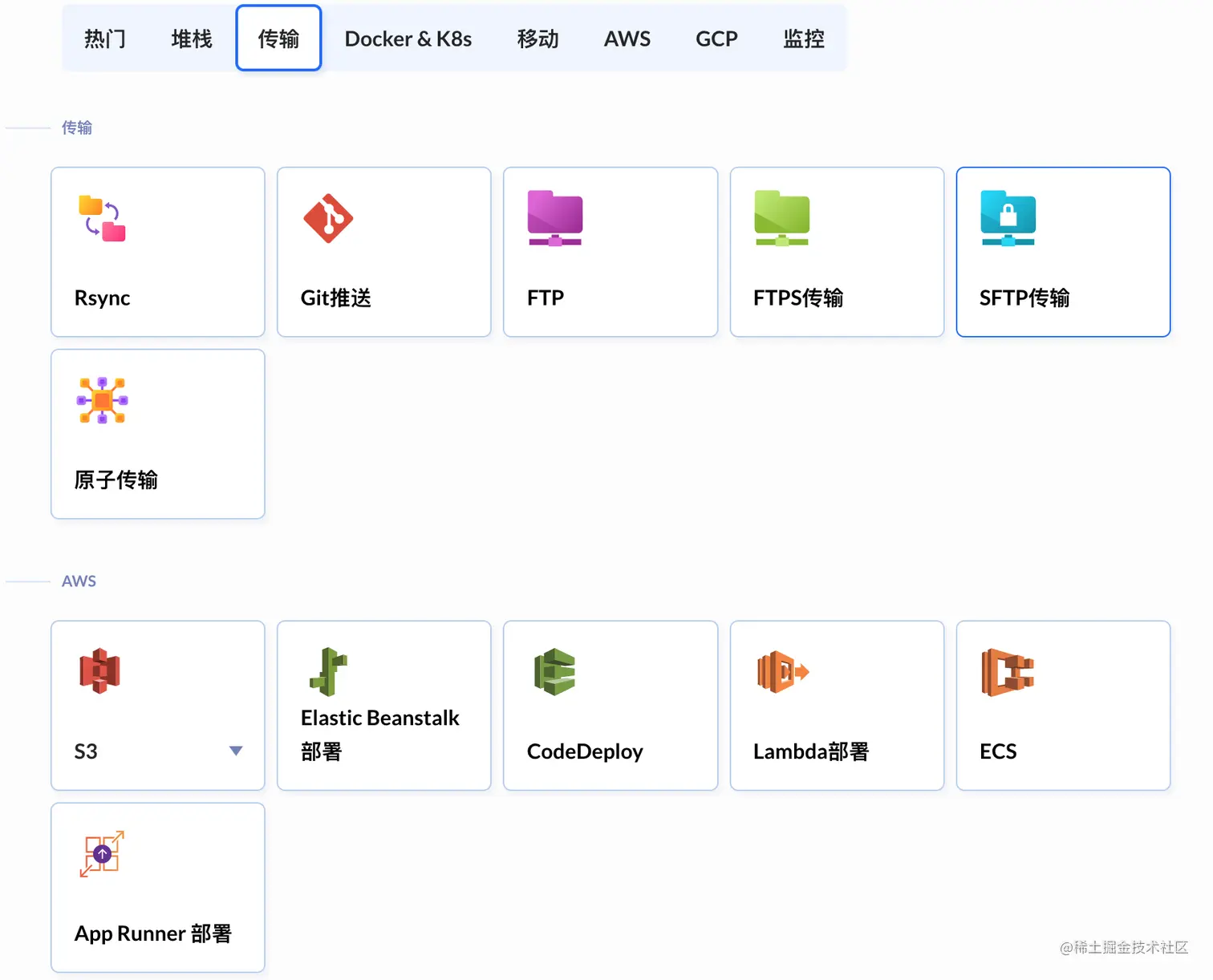Select the Lambda部署 label
This screenshot has width=1213, height=980.
coord(811,751)
